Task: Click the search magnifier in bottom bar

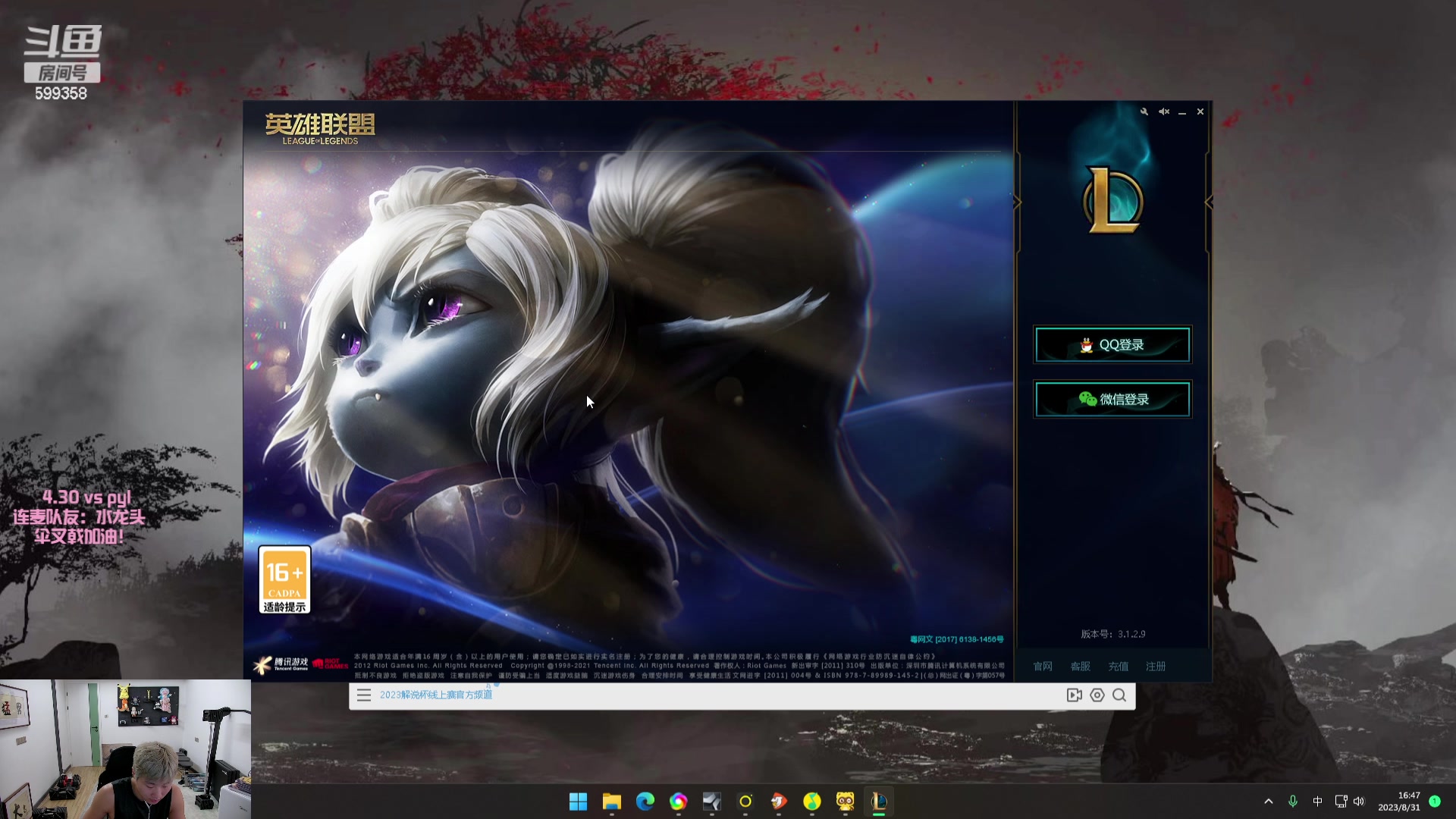Action: 1119,695
